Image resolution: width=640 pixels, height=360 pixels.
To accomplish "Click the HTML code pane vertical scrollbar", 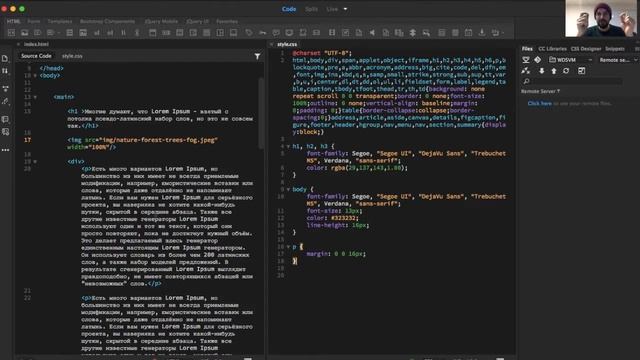I will (x=261, y=113).
